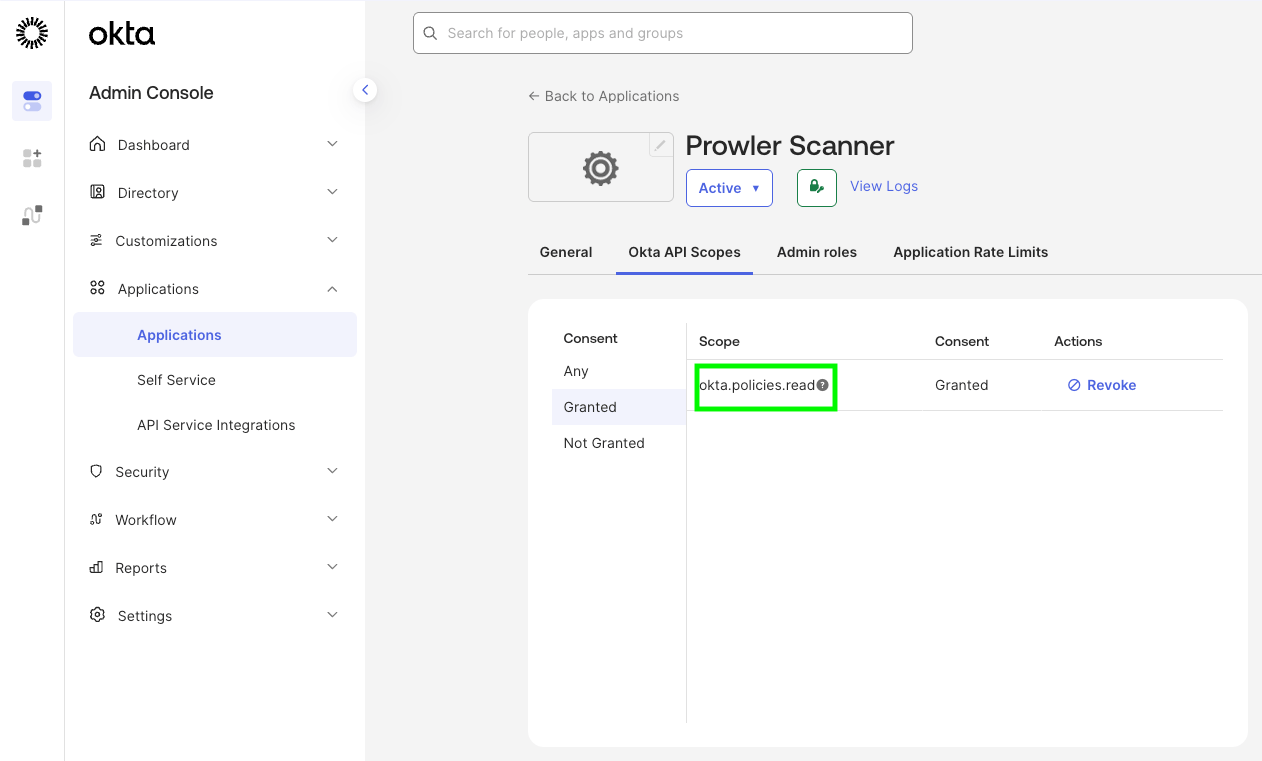Click the Actions column header
Image resolution: width=1262 pixels, height=761 pixels.
(1078, 341)
